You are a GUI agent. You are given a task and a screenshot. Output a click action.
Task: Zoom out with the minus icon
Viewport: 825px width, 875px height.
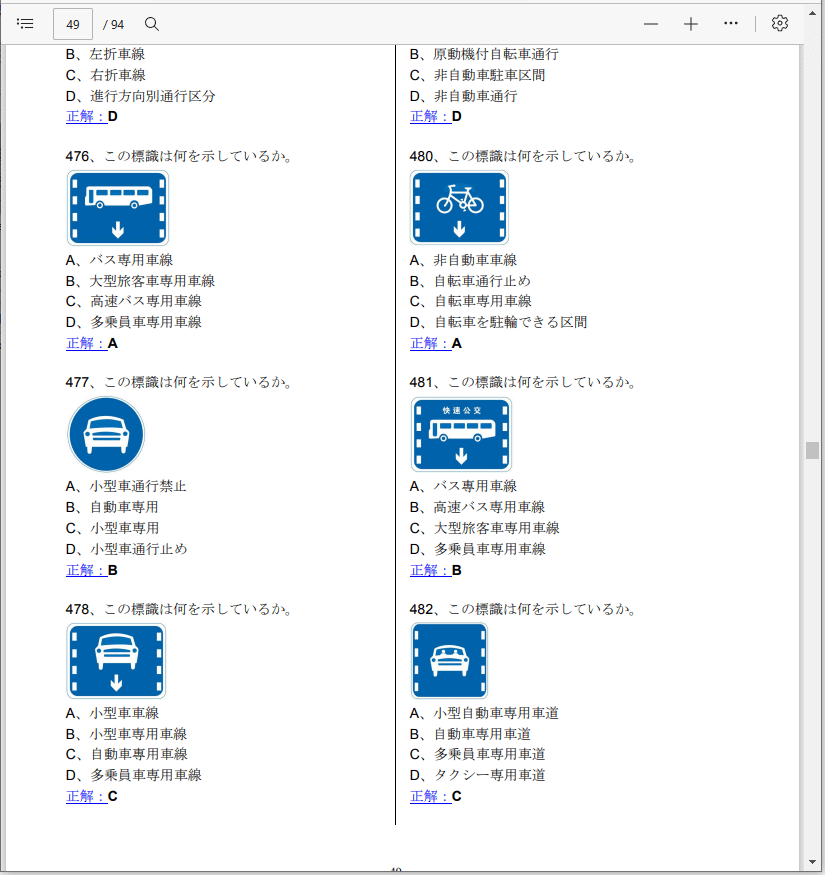[651, 24]
